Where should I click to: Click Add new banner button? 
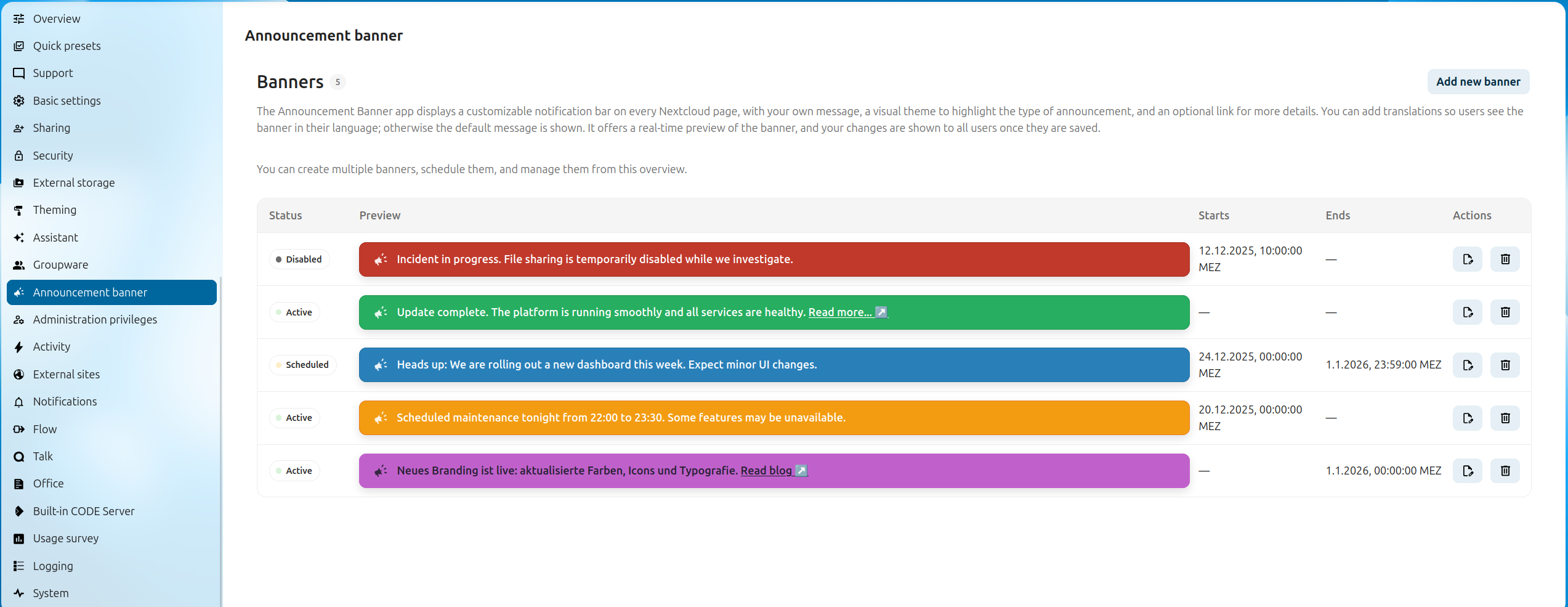(1478, 81)
